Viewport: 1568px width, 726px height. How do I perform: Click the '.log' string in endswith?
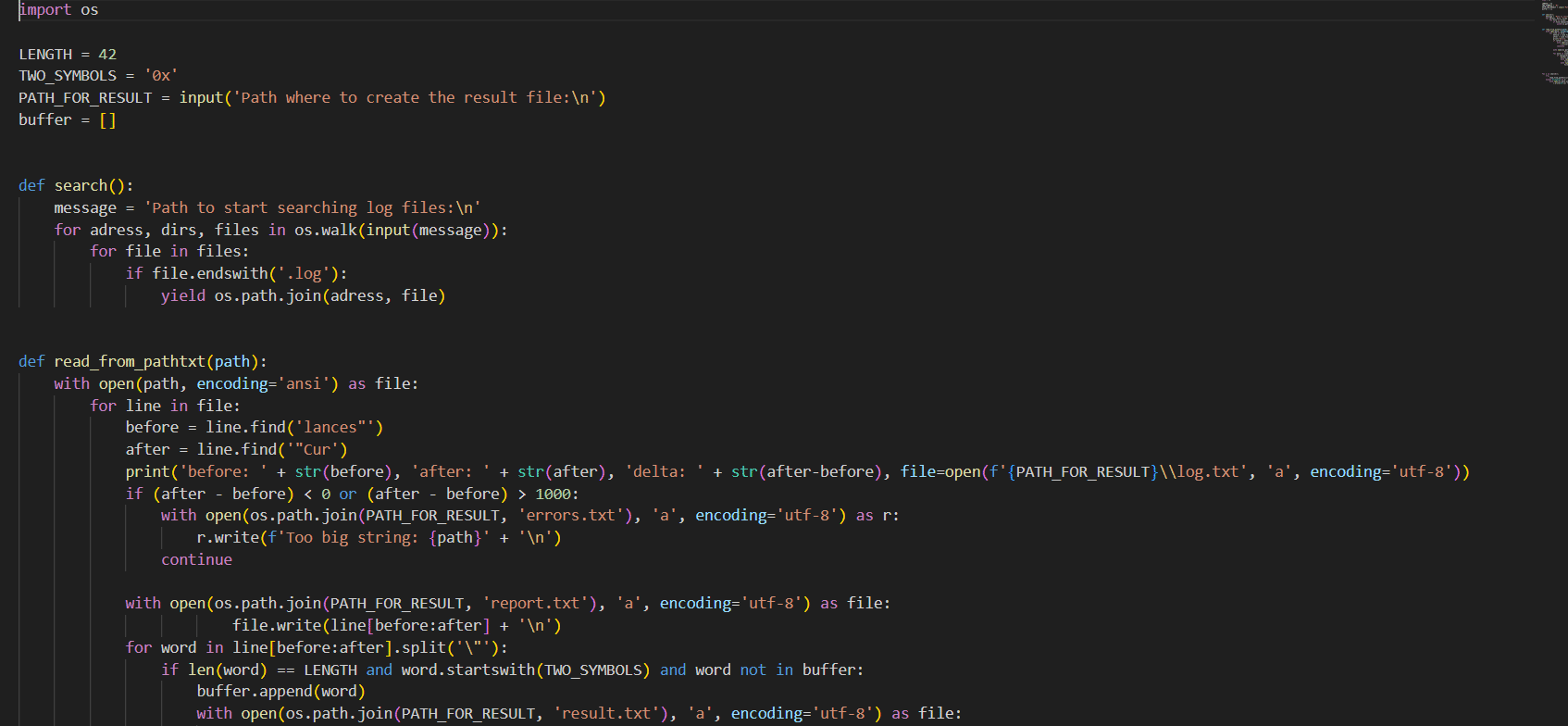pyautogui.click(x=304, y=274)
